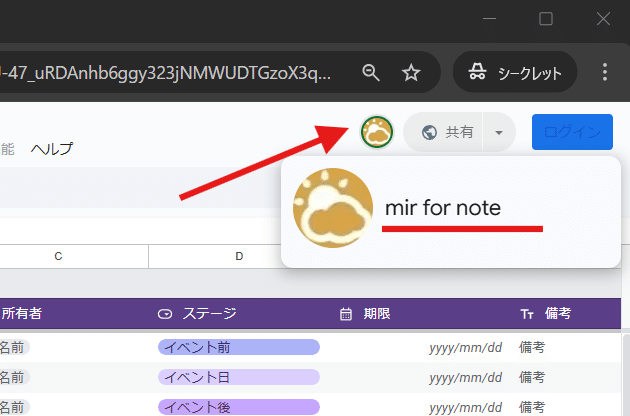The image size is (630, 416).
Task: Open the イベント日 stage dropdown chip
Action: tap(239, 377)
